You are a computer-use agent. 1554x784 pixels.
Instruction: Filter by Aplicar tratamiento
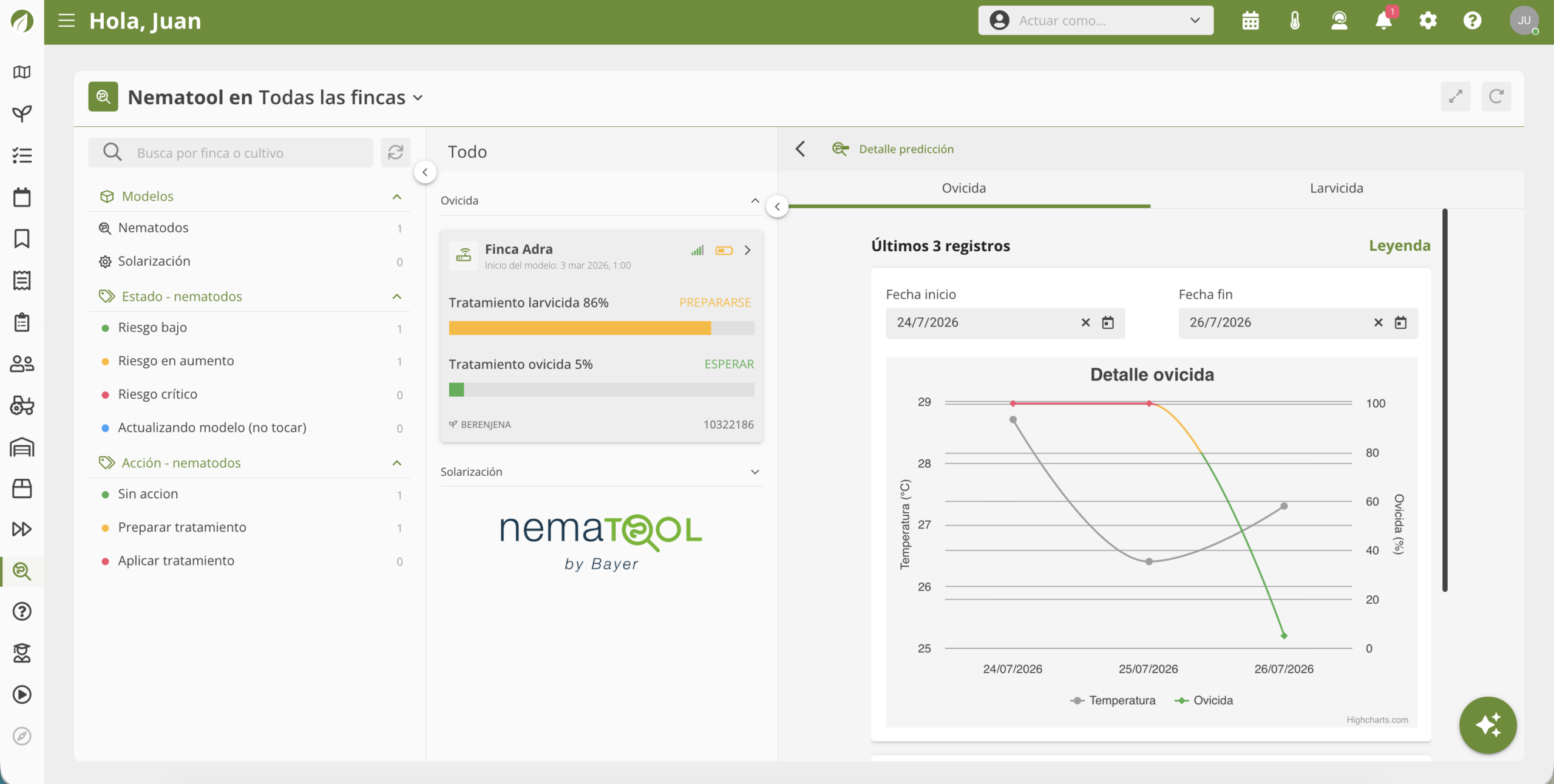click(x=249, y=561)
